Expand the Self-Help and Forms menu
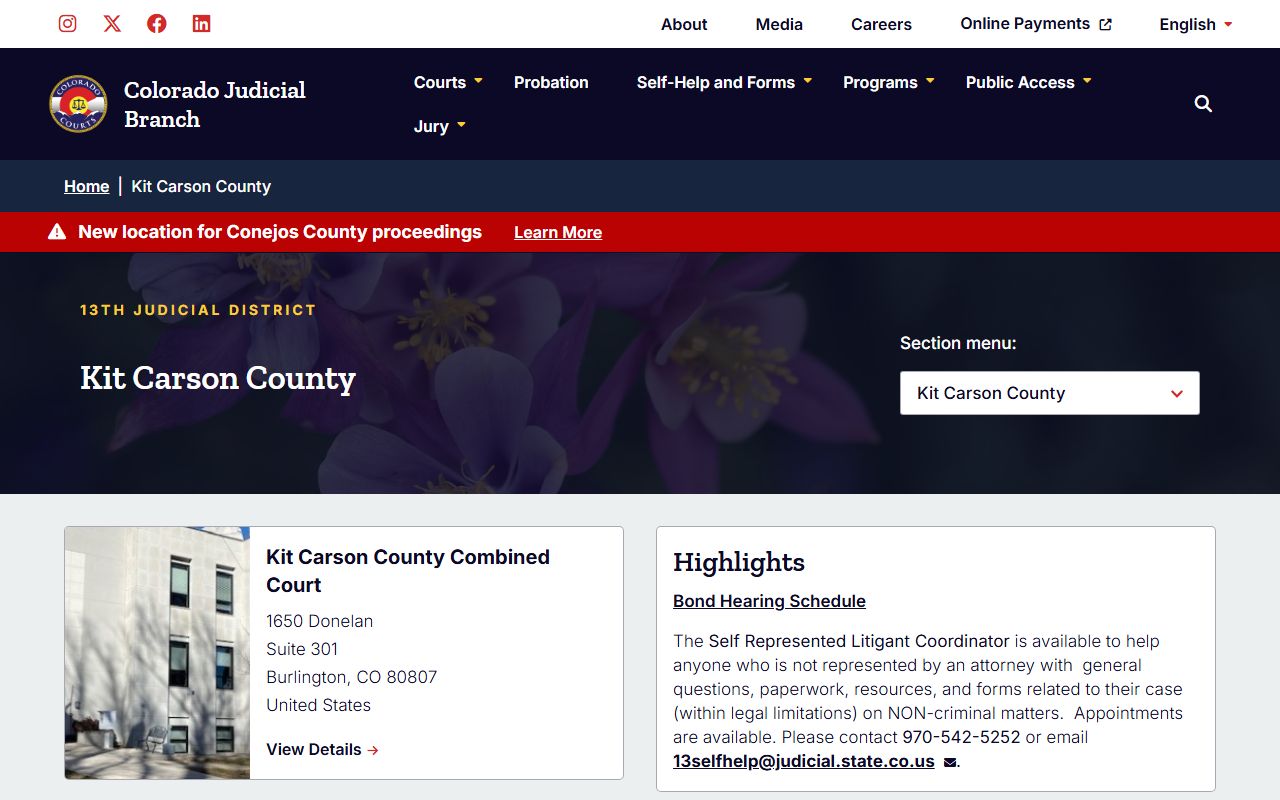1280x800 pixels. 724,82
